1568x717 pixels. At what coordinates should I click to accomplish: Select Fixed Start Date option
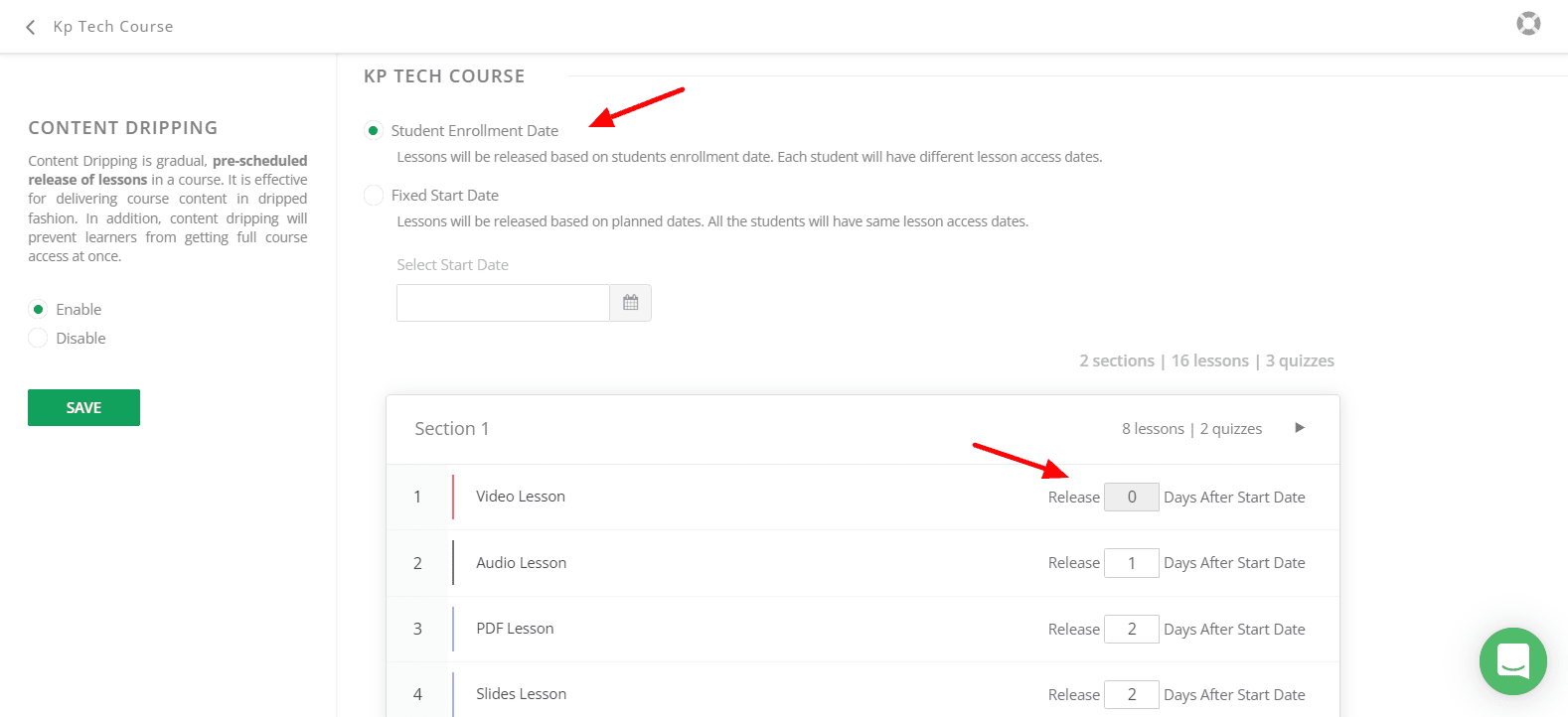374,196
